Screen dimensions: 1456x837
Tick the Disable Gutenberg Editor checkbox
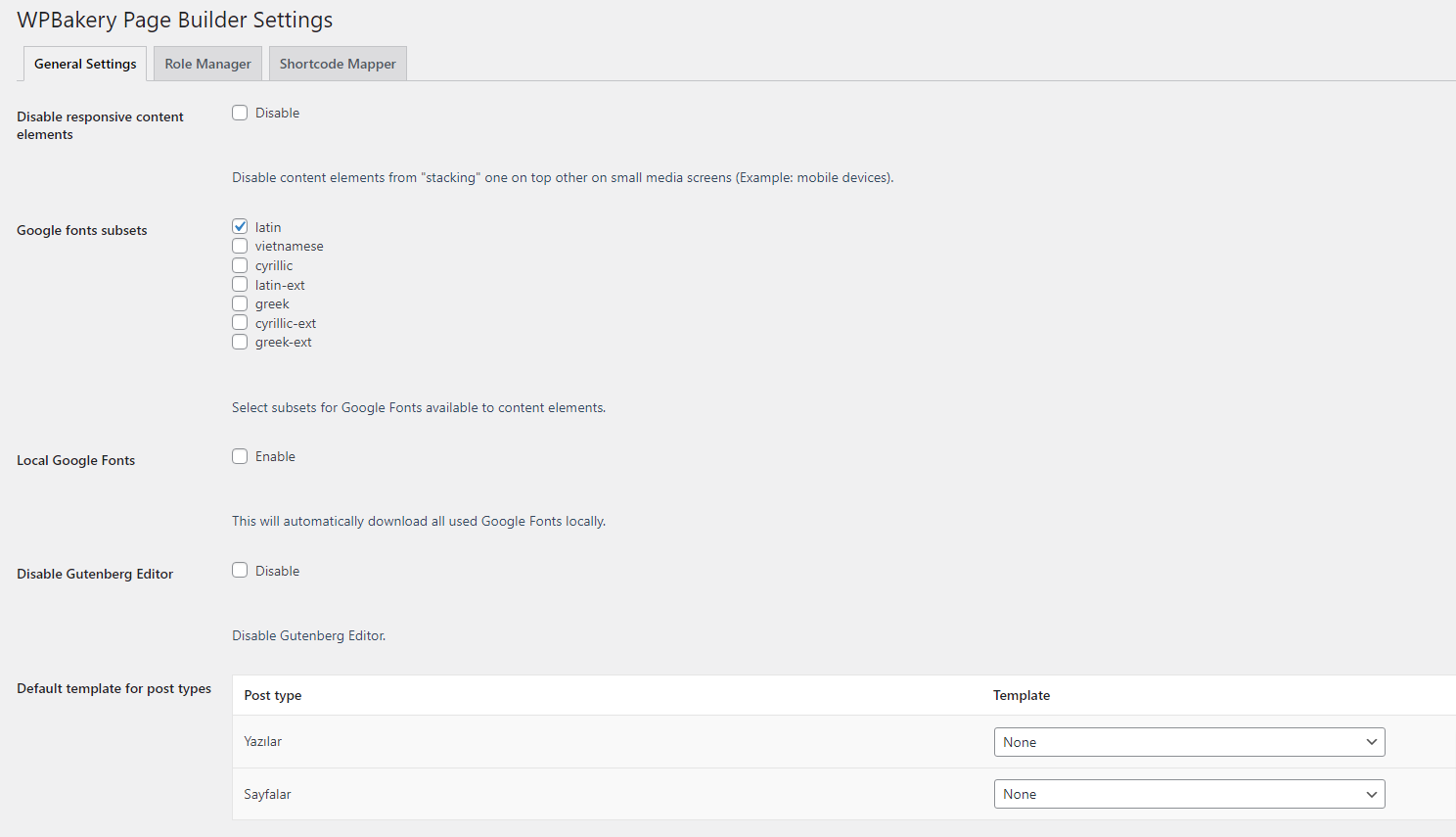coord(240,571)
